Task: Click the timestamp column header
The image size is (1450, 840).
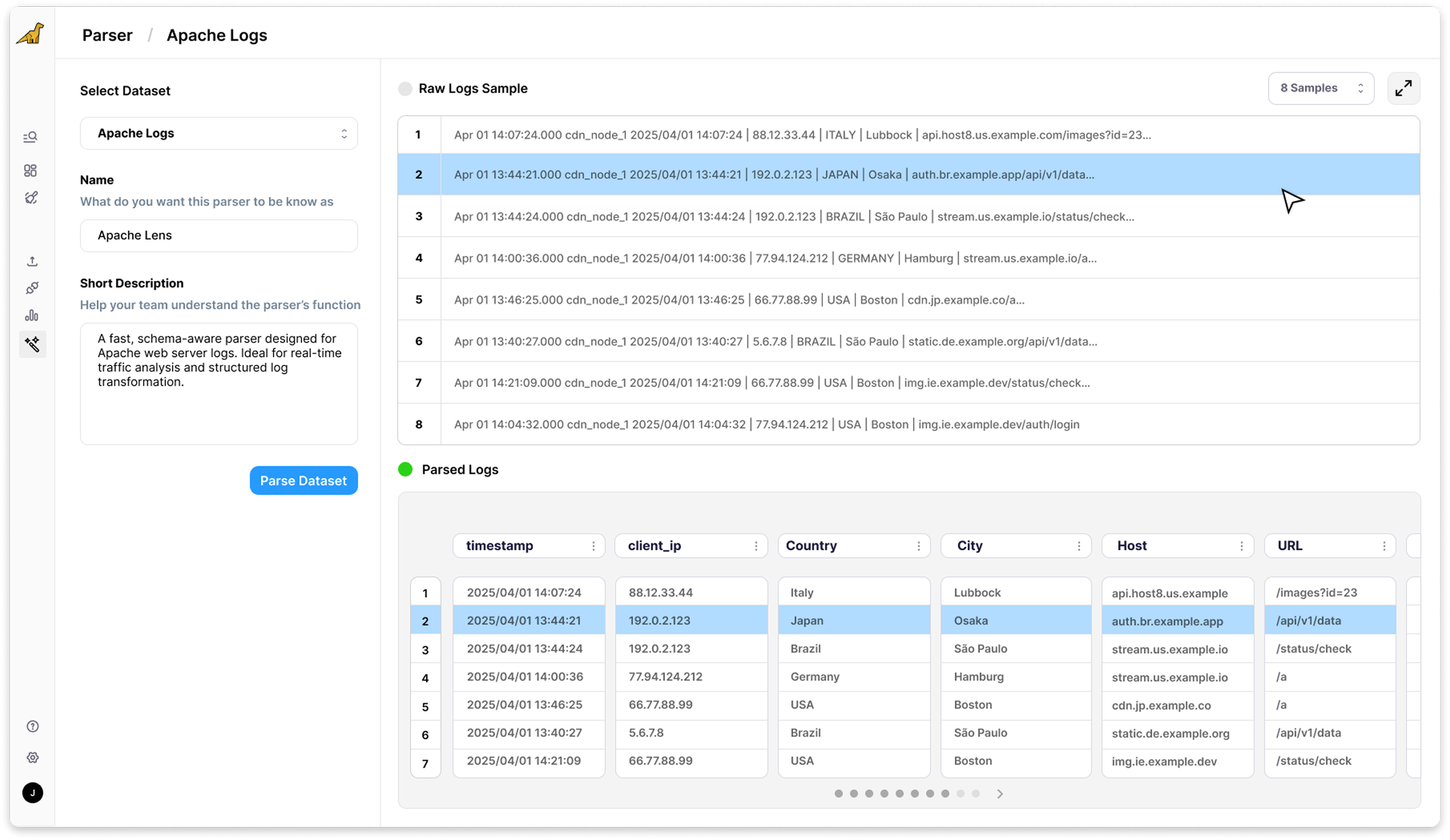Action: (x=528, y=546)
